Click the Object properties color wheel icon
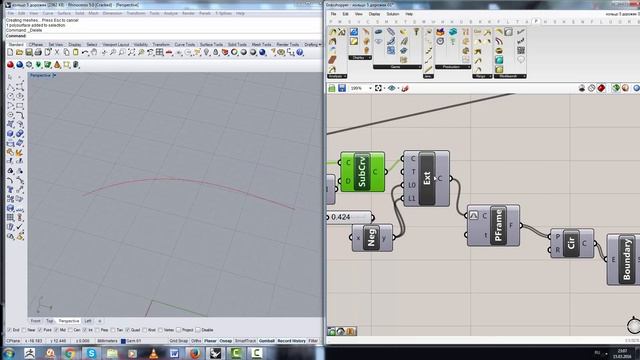The width and height of the screenshot is (640, 360). (234, 52)
